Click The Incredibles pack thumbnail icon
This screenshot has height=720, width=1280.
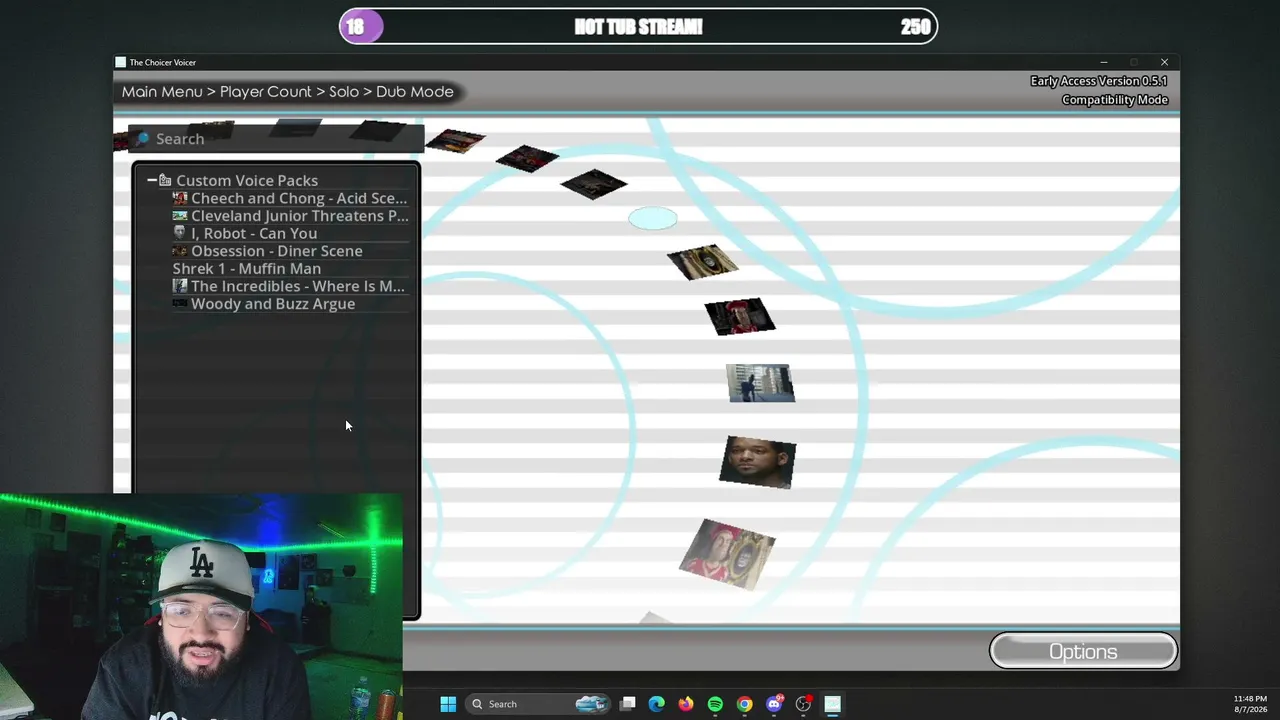180,286
